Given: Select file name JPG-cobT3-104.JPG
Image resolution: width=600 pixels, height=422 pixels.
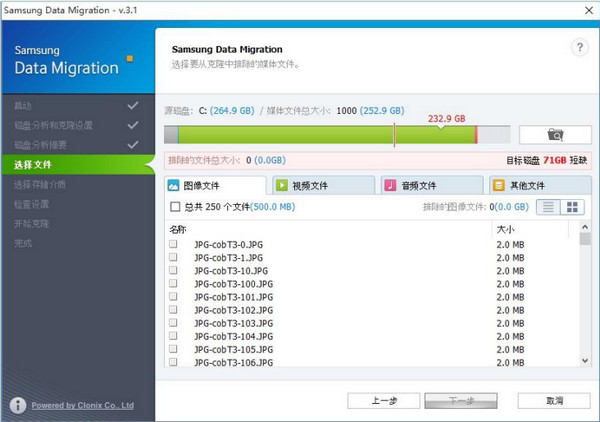Looking at the screenshot, I should tap(233, 336).
